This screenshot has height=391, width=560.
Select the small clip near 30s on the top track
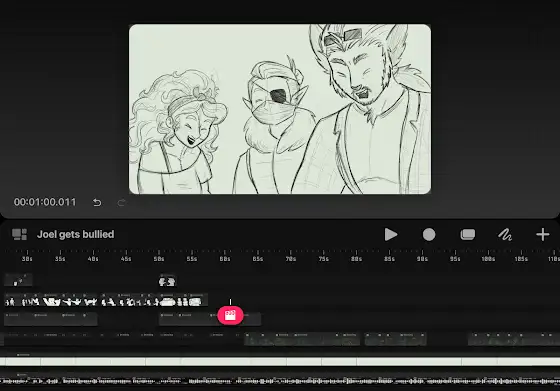click(x=18, y=280)
